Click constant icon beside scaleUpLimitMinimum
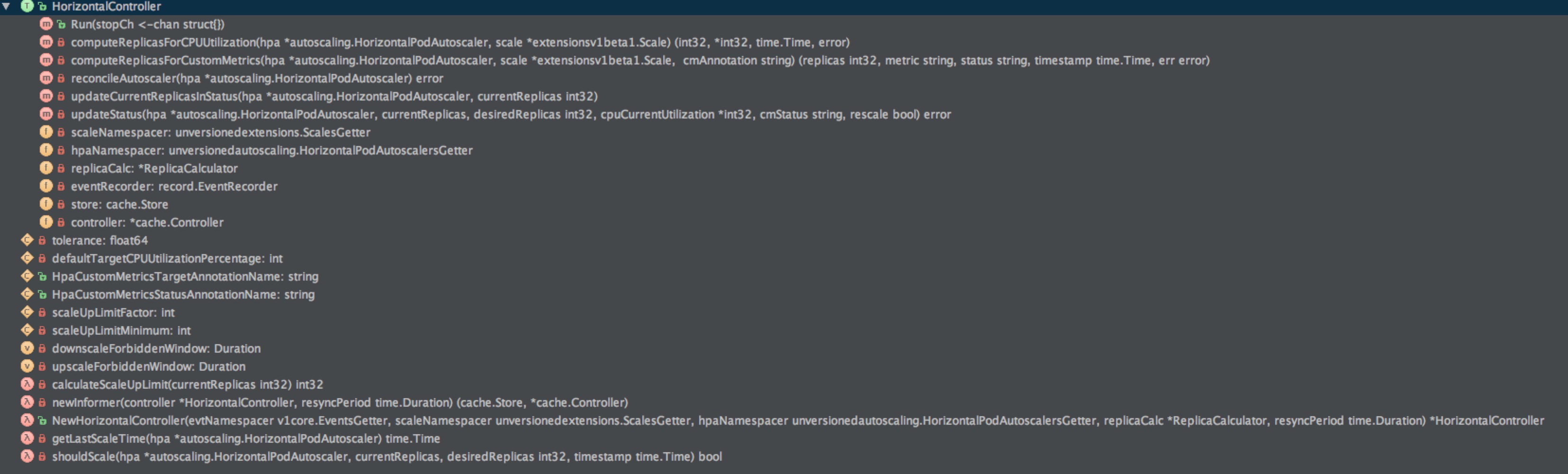Image resolution: width=1568 pixels, height=474 pixels. [x=27, y=329]
